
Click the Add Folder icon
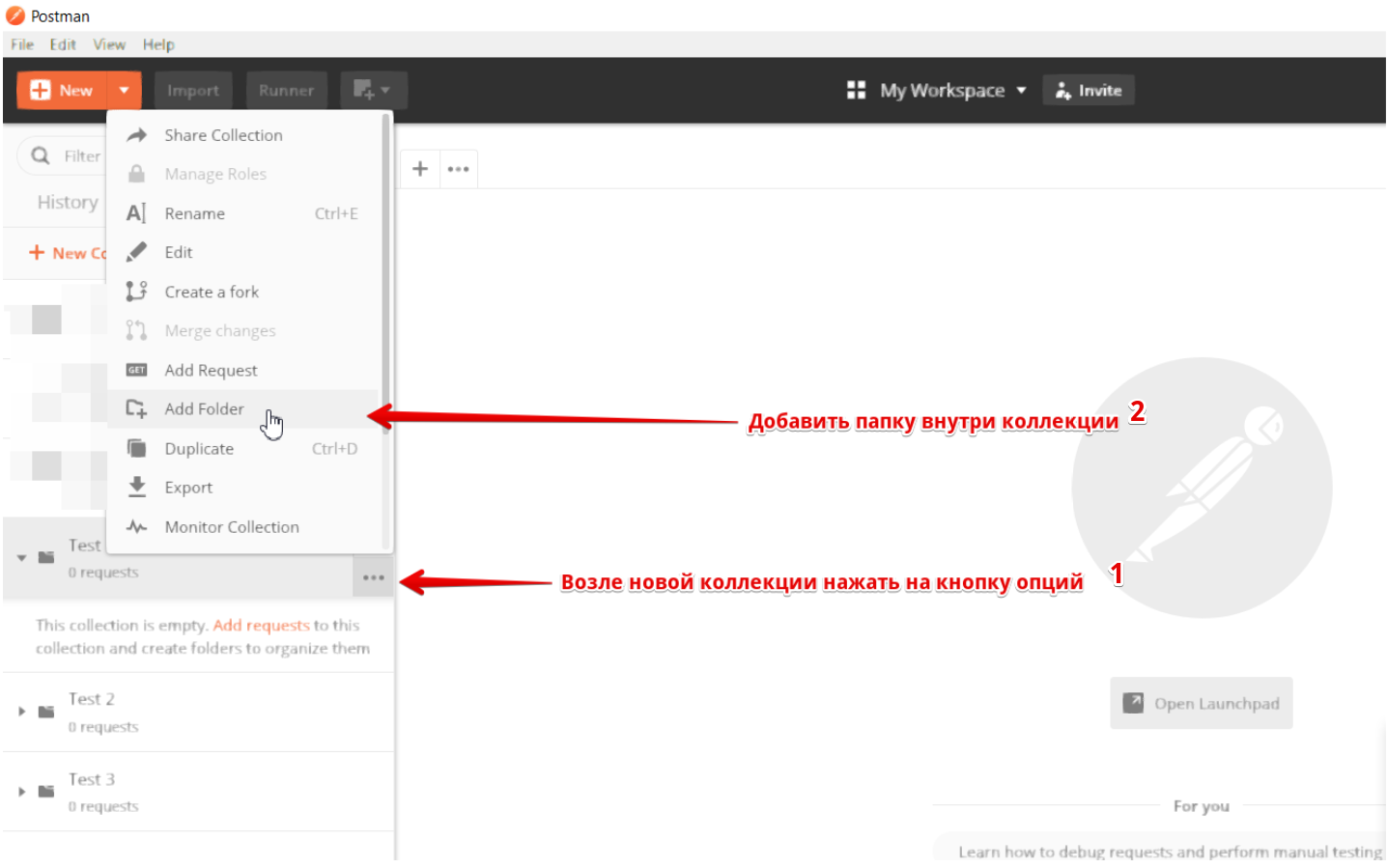[136, 408]
